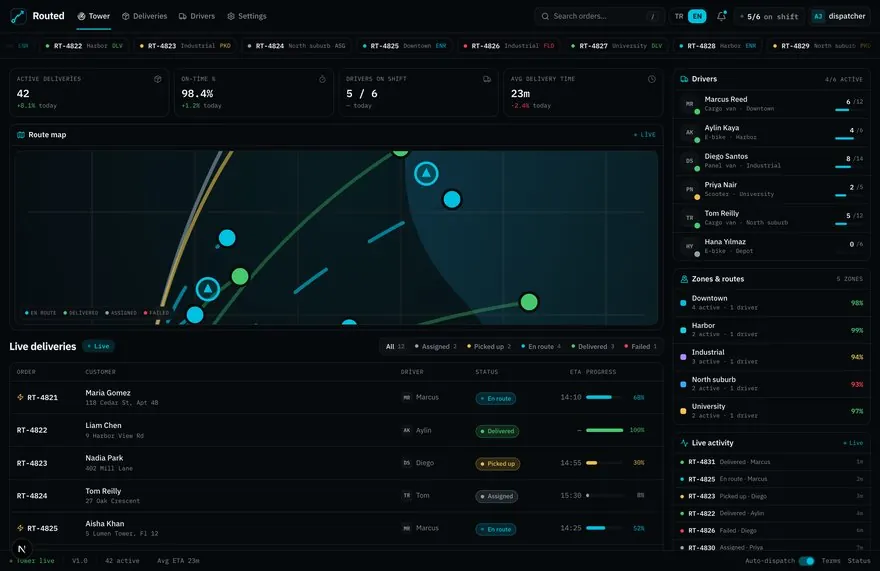Open the RT-4826 Failed activity entry

coord(772,531)
